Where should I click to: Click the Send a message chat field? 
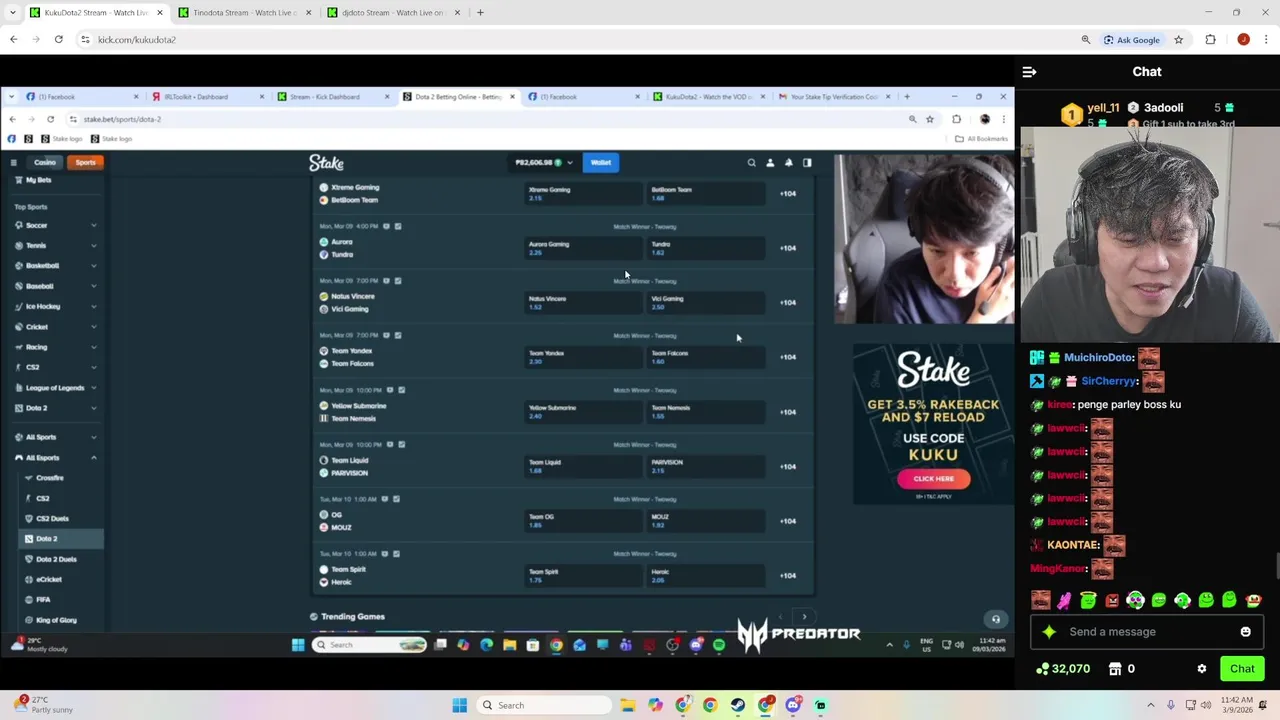click(1145, 632)
